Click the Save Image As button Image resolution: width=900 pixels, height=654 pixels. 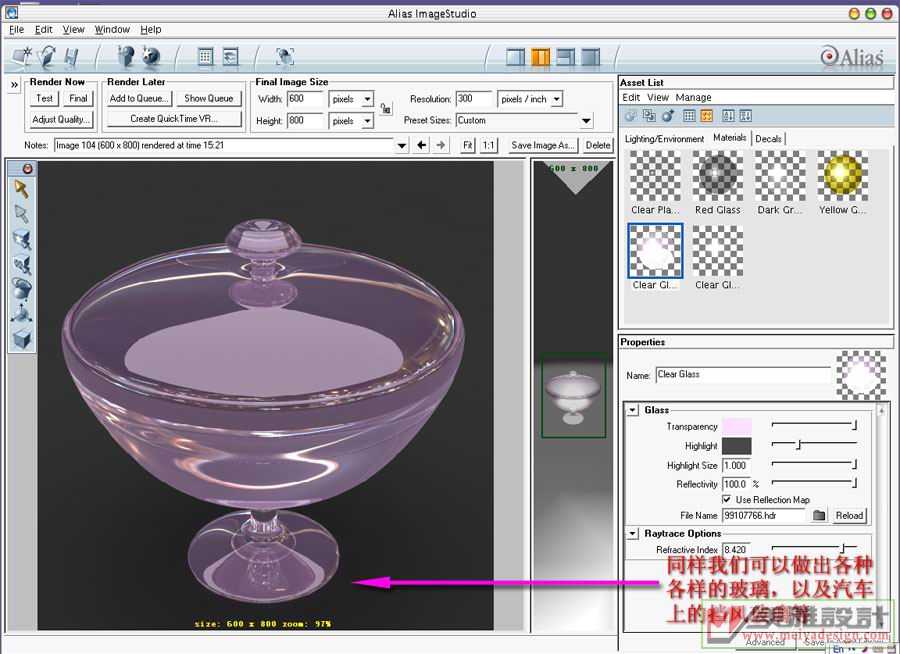tap(542, 145)
